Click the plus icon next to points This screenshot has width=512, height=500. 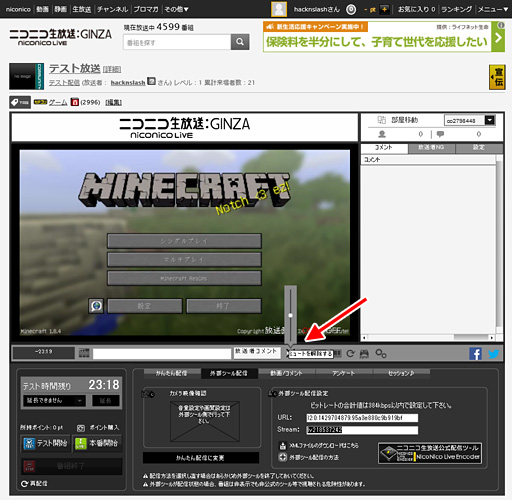point(384,9)
